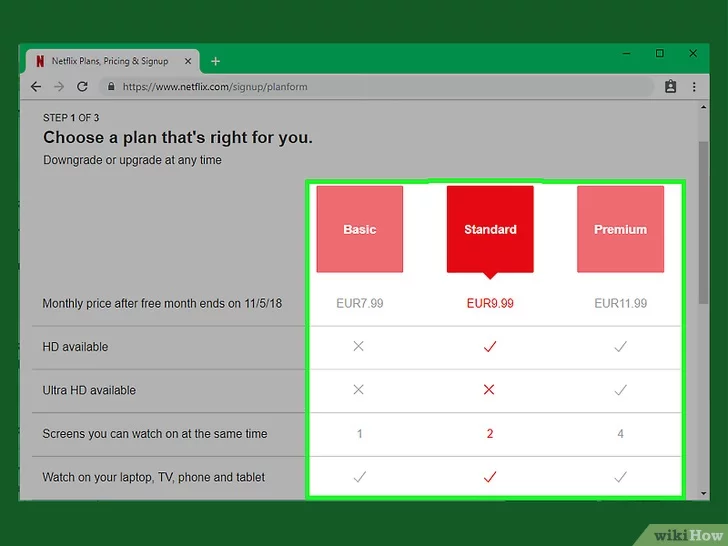Maximize the Chrome window
Screen dimensions: 728x546
(659, 53)
